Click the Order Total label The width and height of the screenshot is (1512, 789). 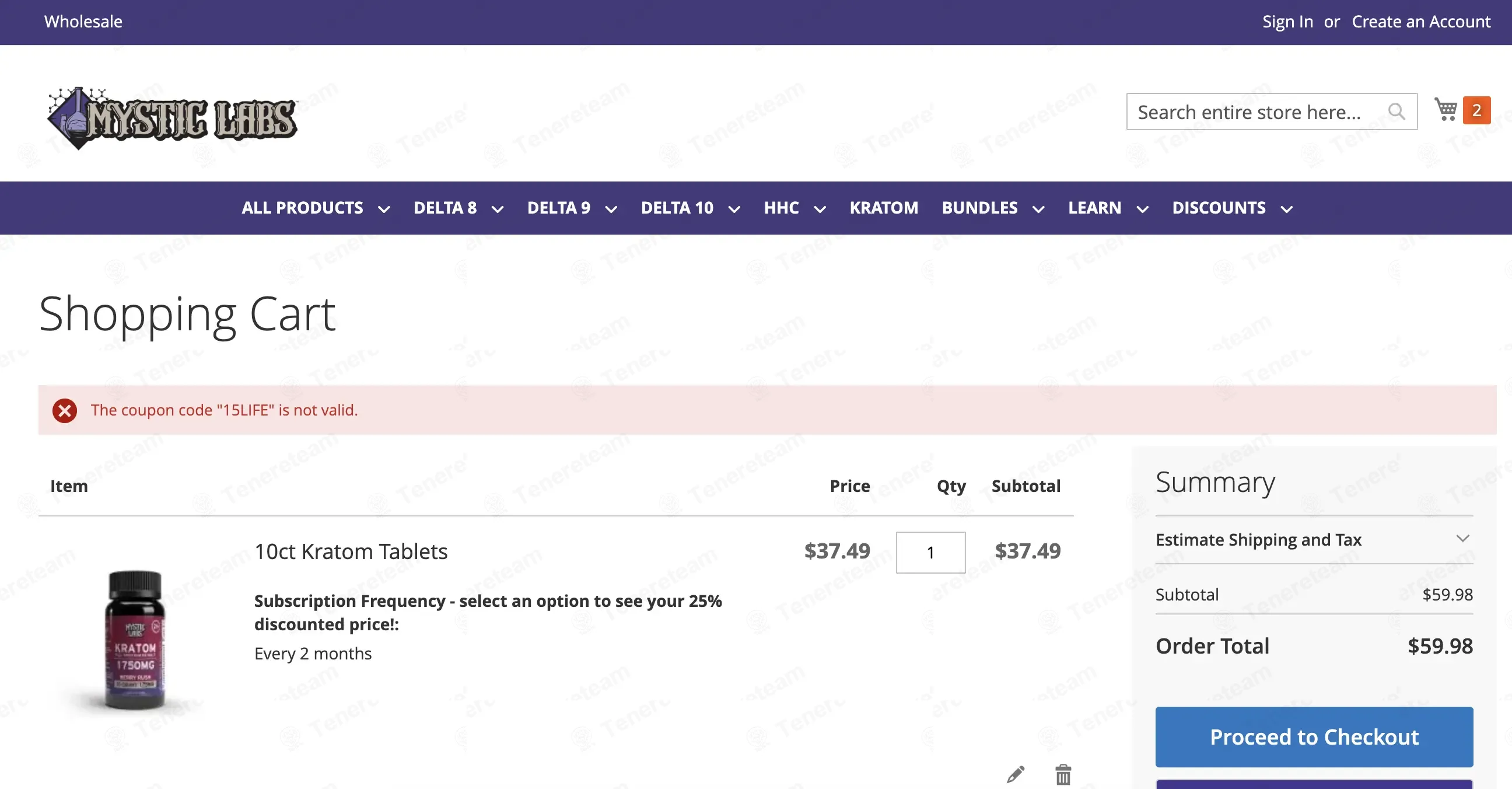coord(1212,647)
